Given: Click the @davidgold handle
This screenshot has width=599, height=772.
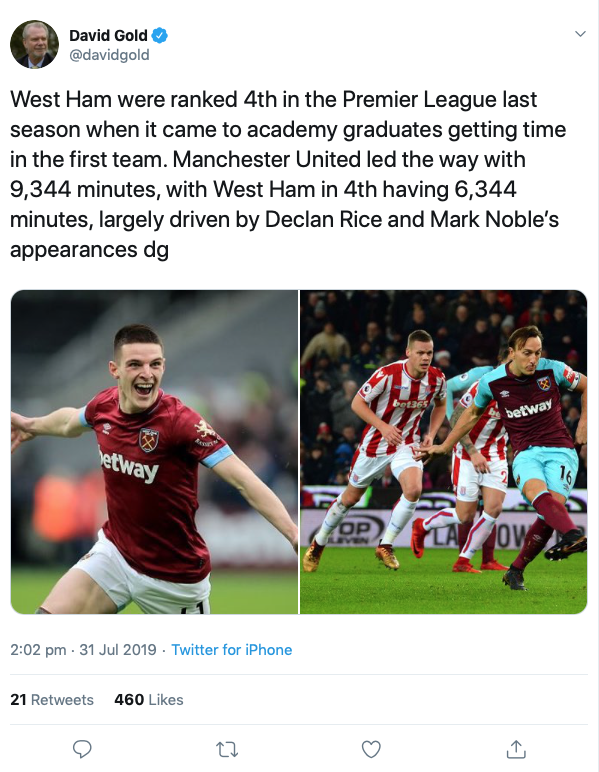Looking at the screenshot, I should 109,55.
